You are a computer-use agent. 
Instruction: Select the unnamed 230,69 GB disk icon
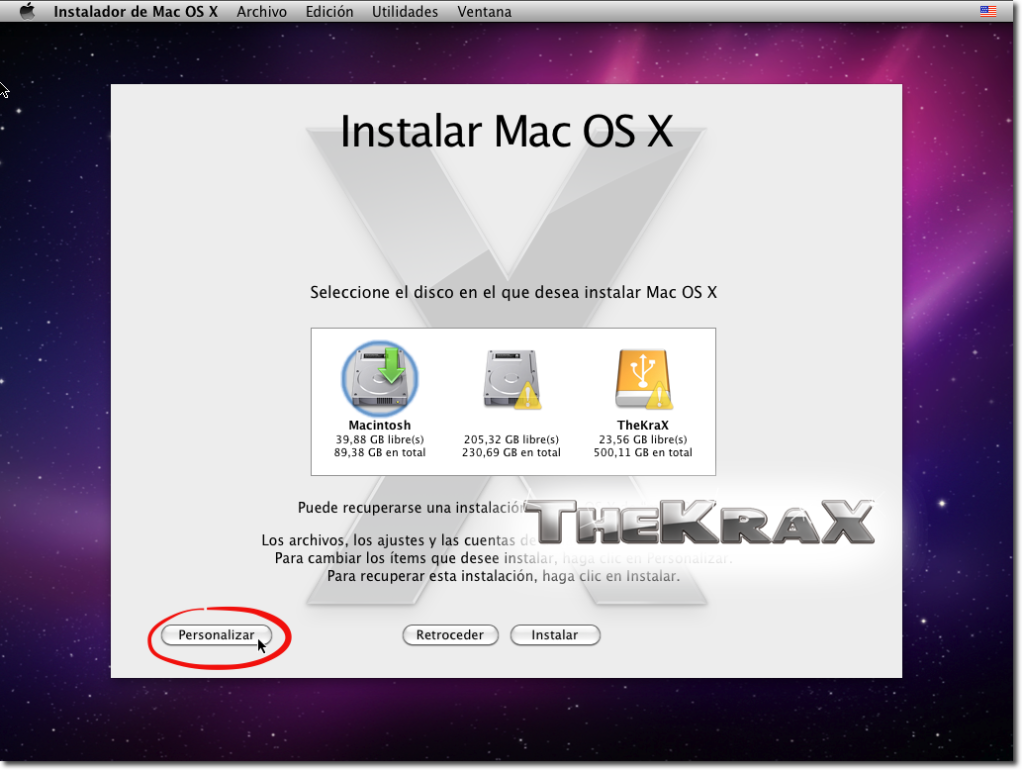(x=512, y=380)
